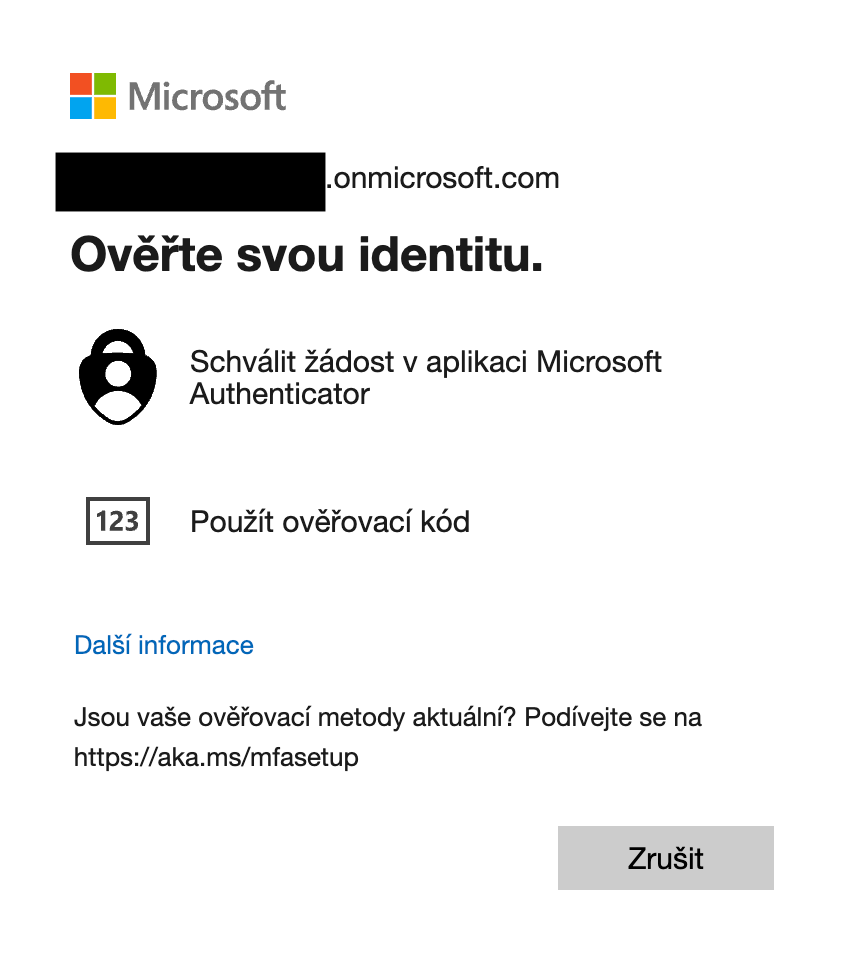Image resolution: width=858 pixels, height=972 pixels.
Task: Click the .onmicrosoft.com account text
Action: coord(443,179)
